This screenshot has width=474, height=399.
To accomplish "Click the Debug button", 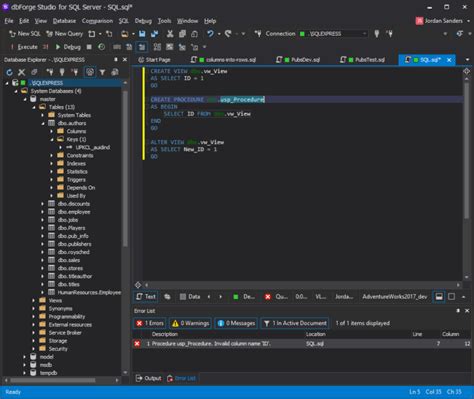I will tap(68, 47).
